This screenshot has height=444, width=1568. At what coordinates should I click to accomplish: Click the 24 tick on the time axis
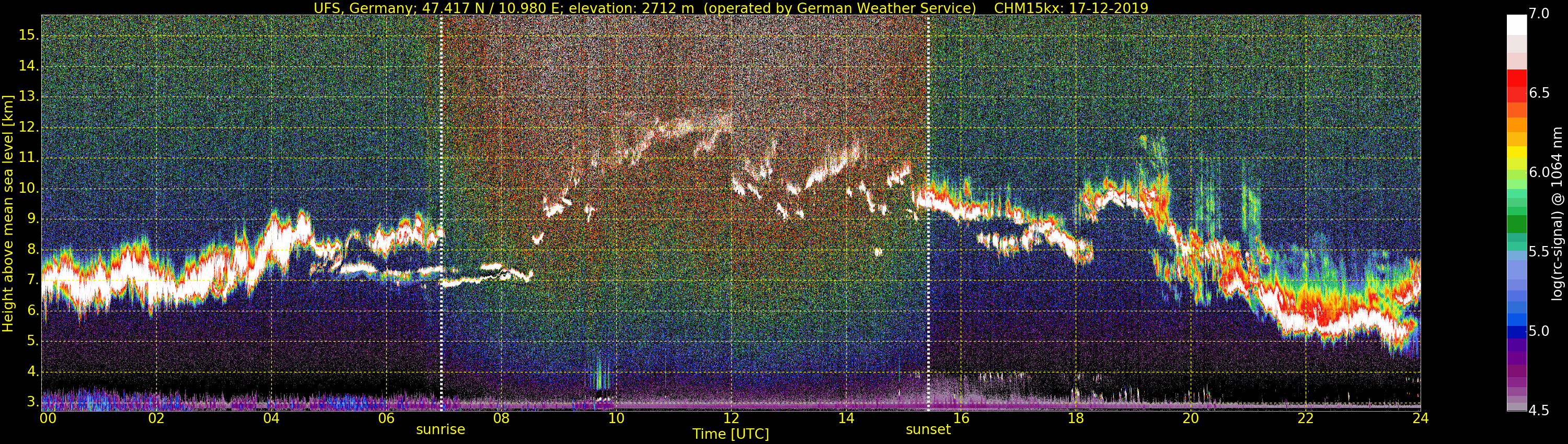(1421, 418)
